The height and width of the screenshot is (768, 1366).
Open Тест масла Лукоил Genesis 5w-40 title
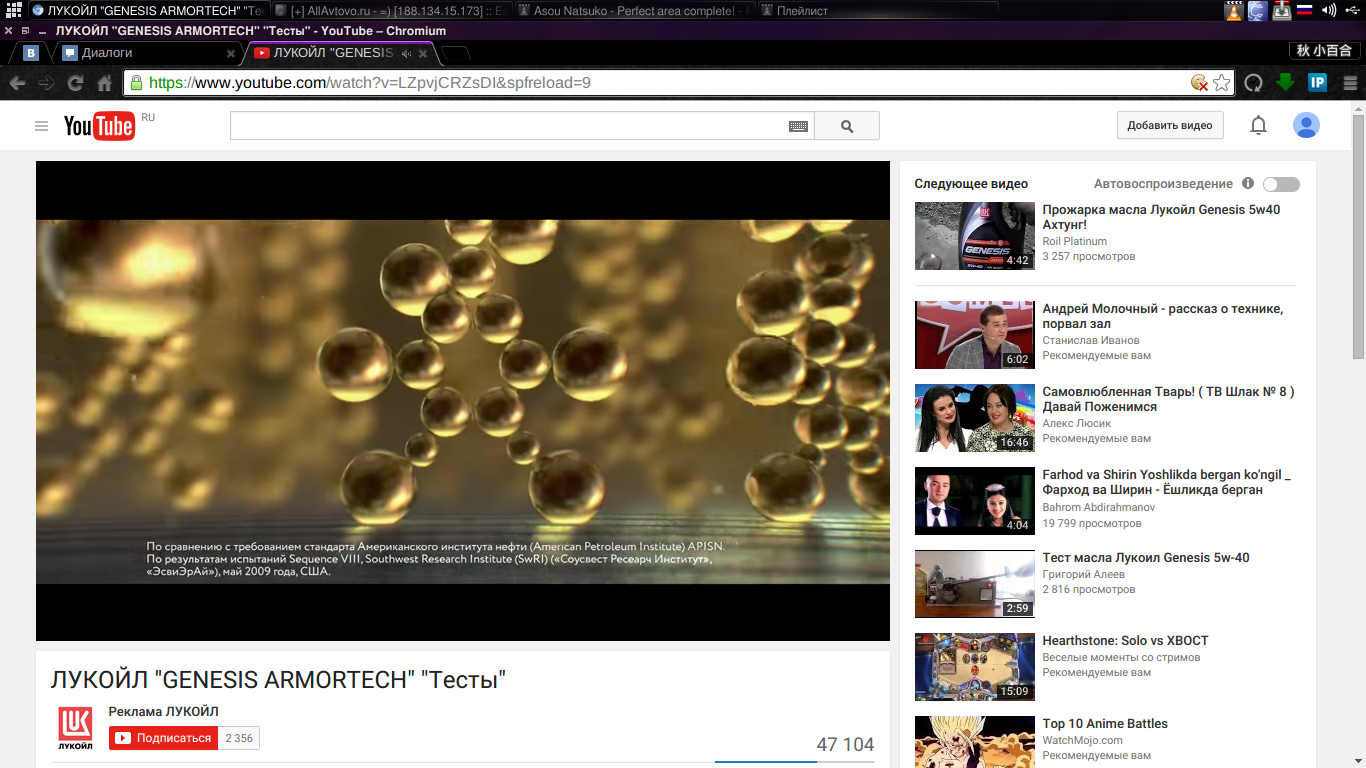coord(1146,558)
